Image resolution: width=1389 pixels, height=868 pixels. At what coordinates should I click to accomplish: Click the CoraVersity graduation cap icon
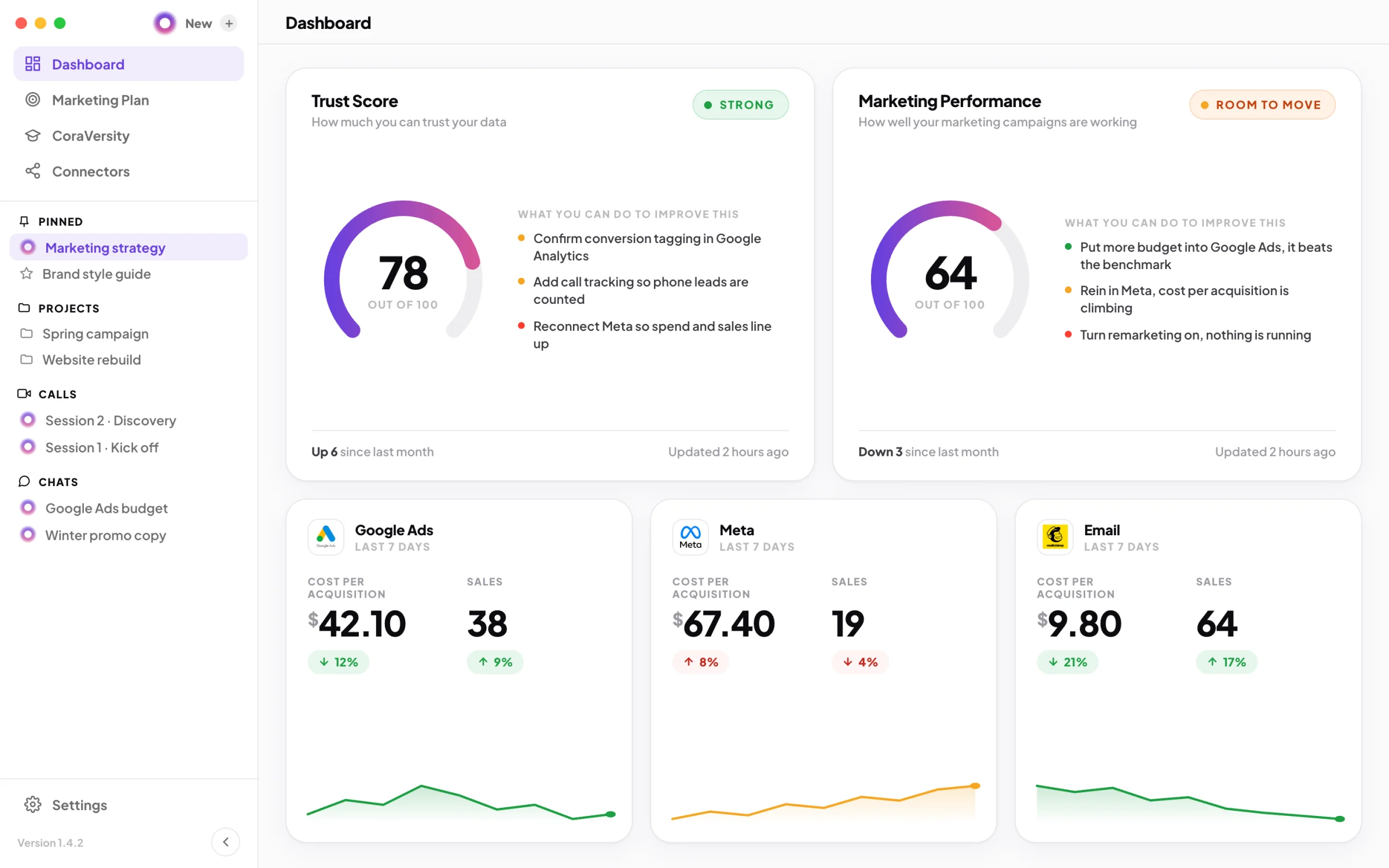pos(33,135)
